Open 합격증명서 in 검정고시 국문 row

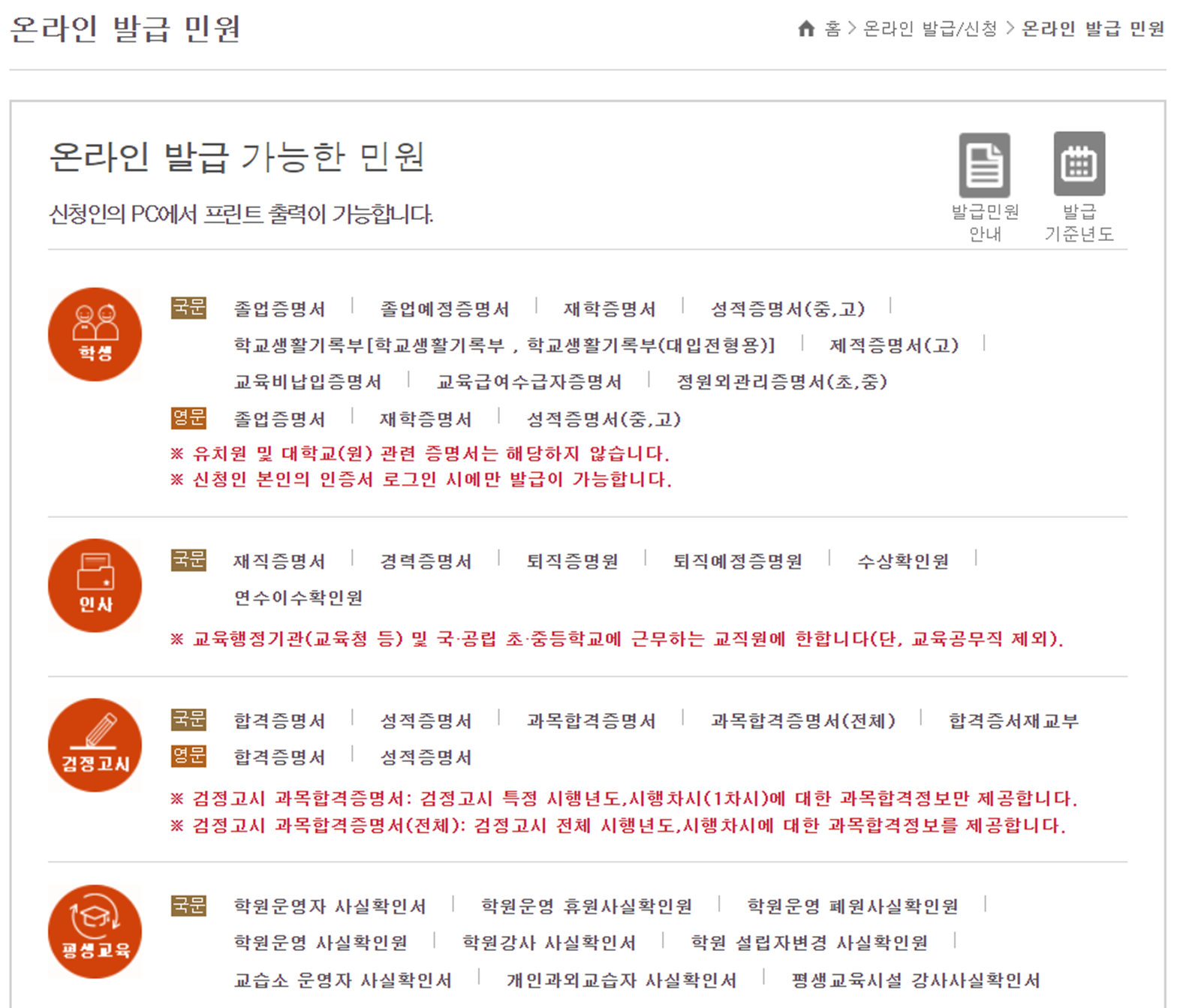click(x=279, y=721)
